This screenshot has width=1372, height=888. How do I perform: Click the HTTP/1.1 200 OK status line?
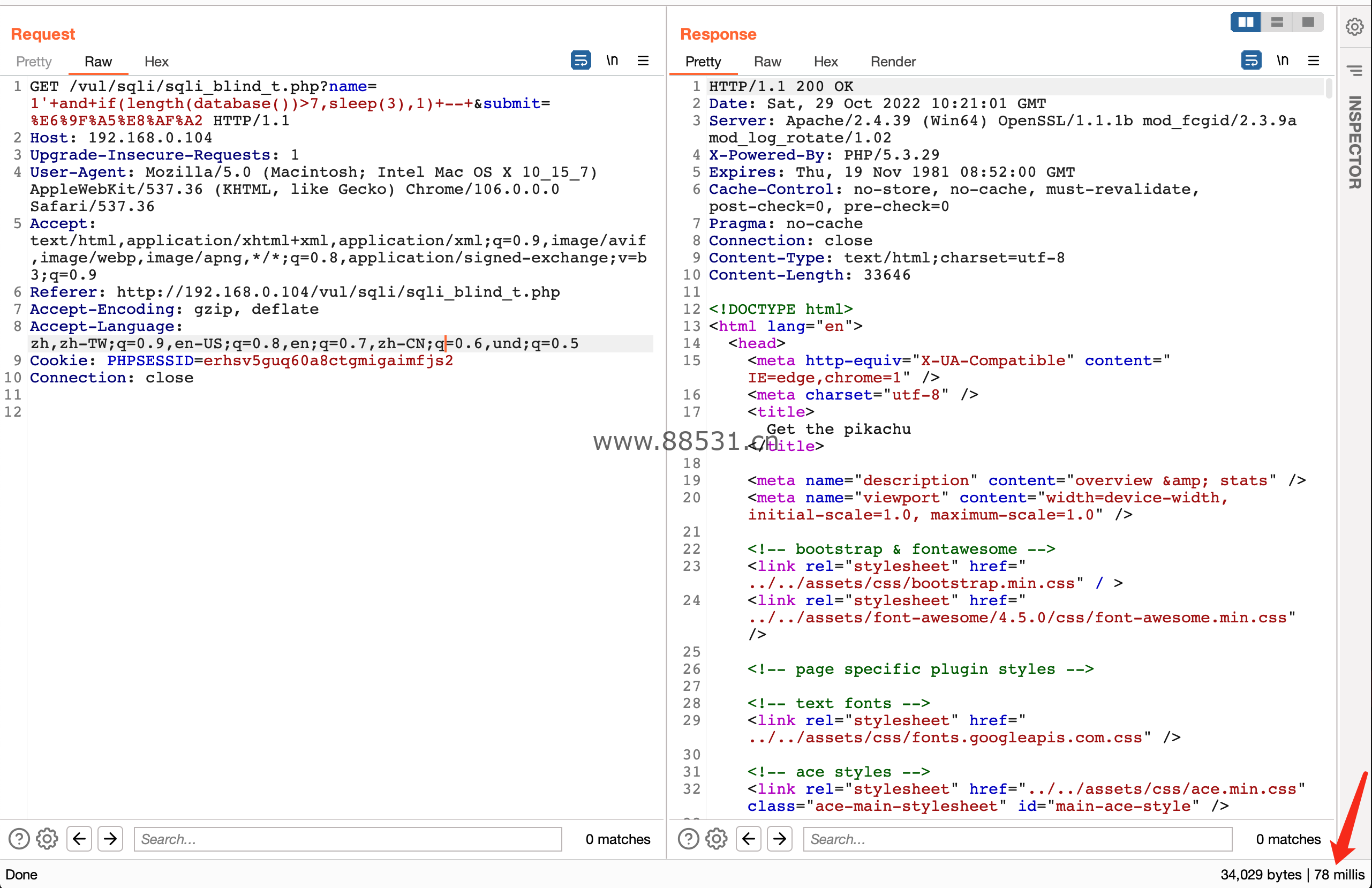[781, 86]
